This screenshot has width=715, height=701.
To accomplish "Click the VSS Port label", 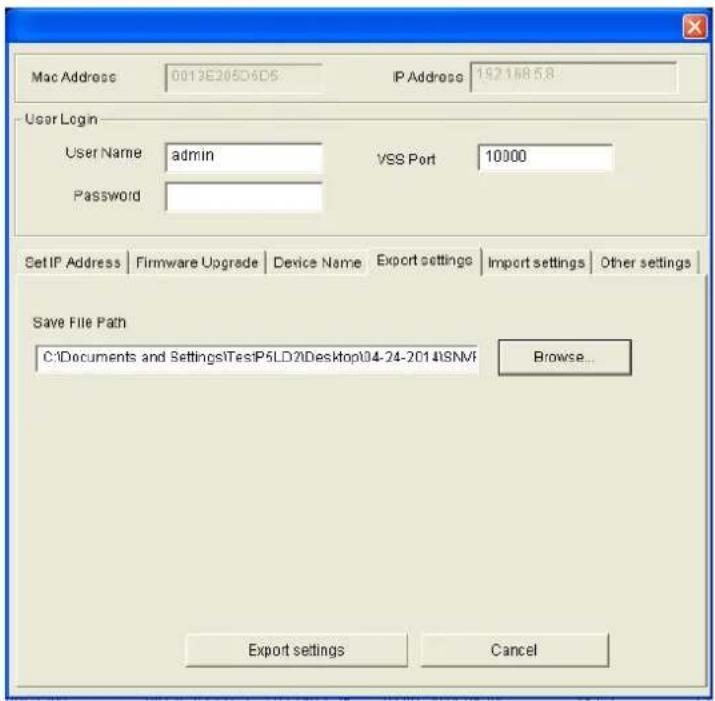I will [x=406, y=159].
